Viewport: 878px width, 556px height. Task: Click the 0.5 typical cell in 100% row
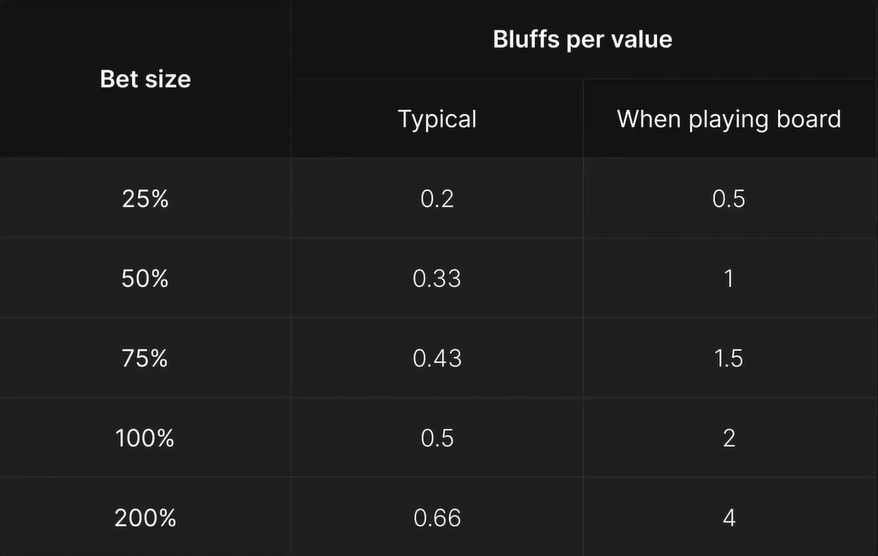(437, 438)
